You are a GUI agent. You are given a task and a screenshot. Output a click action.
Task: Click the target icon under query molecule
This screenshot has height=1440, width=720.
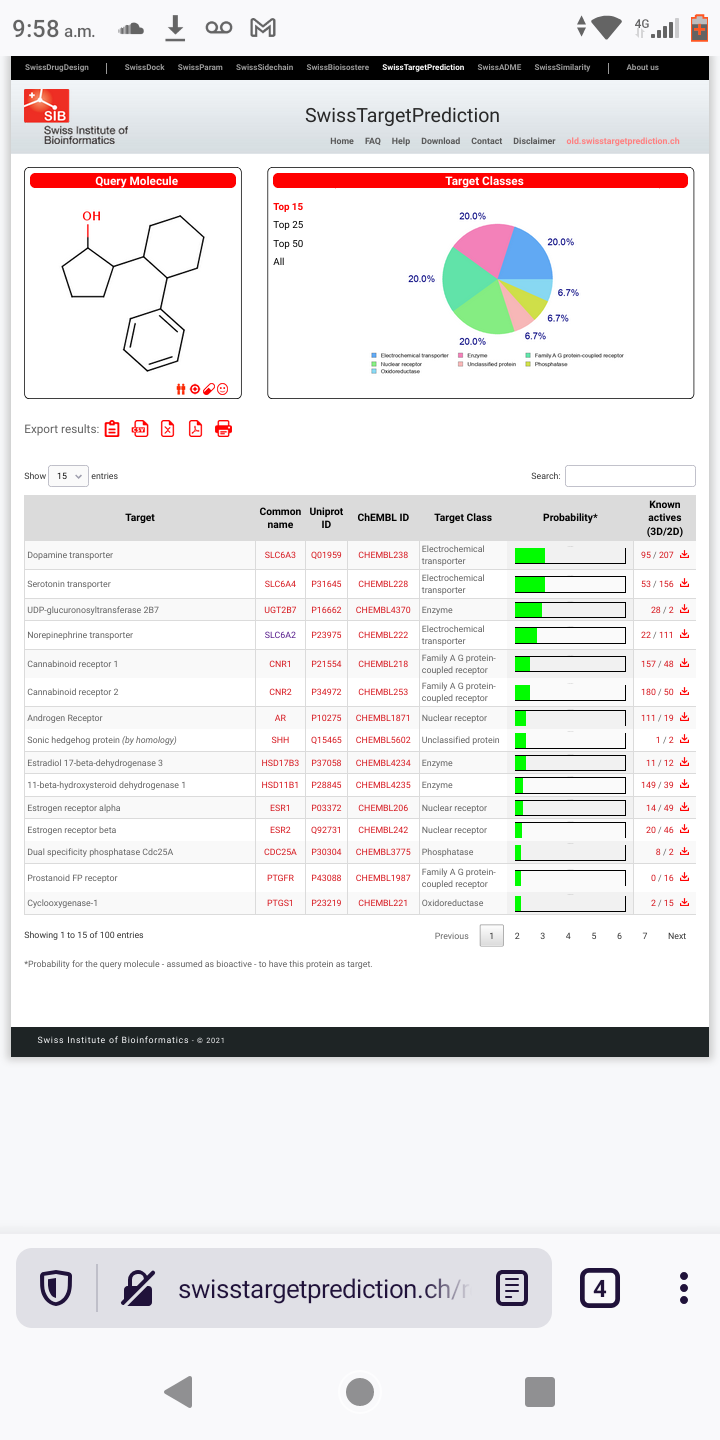[195, 389]
